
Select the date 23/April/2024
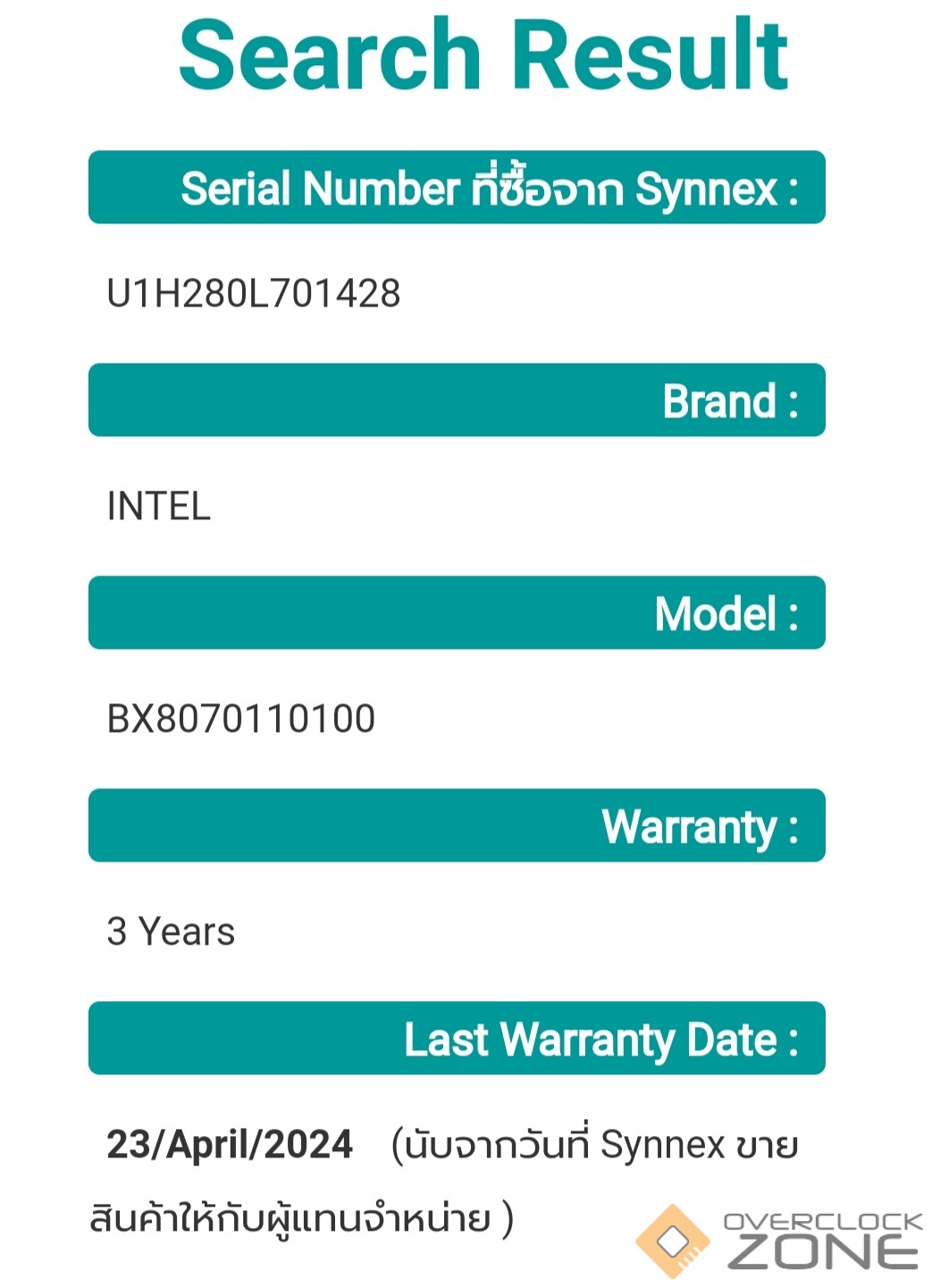click(x=230, y=1145)
